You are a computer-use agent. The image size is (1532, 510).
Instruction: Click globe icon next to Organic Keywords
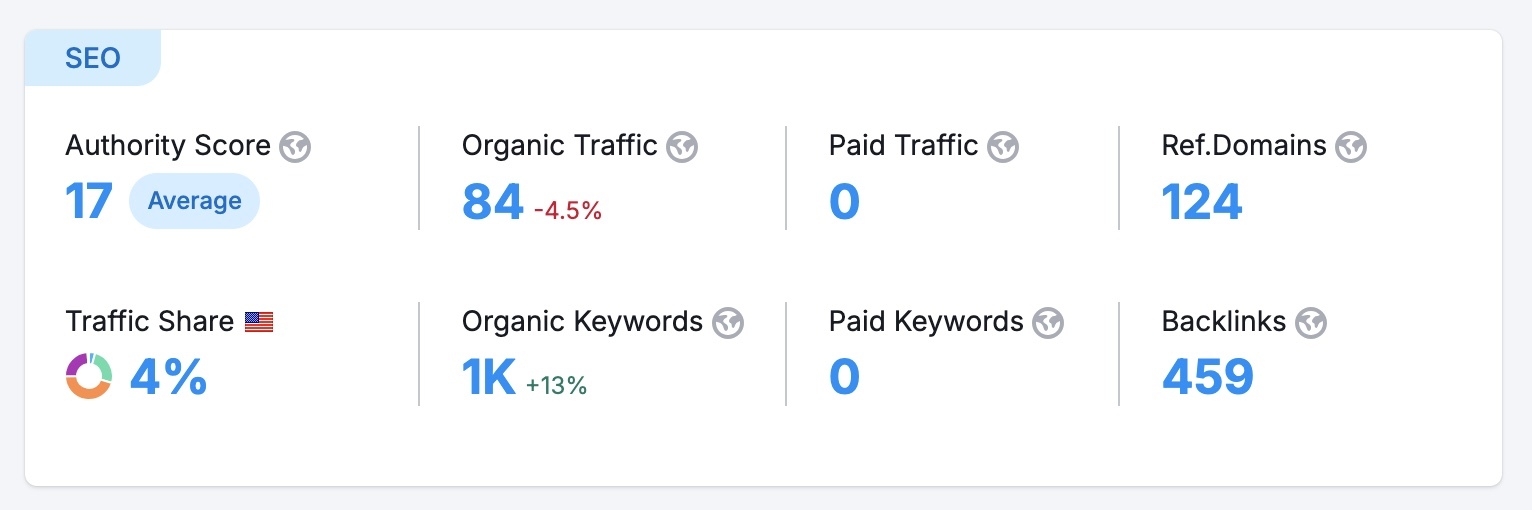coord(728,322)
